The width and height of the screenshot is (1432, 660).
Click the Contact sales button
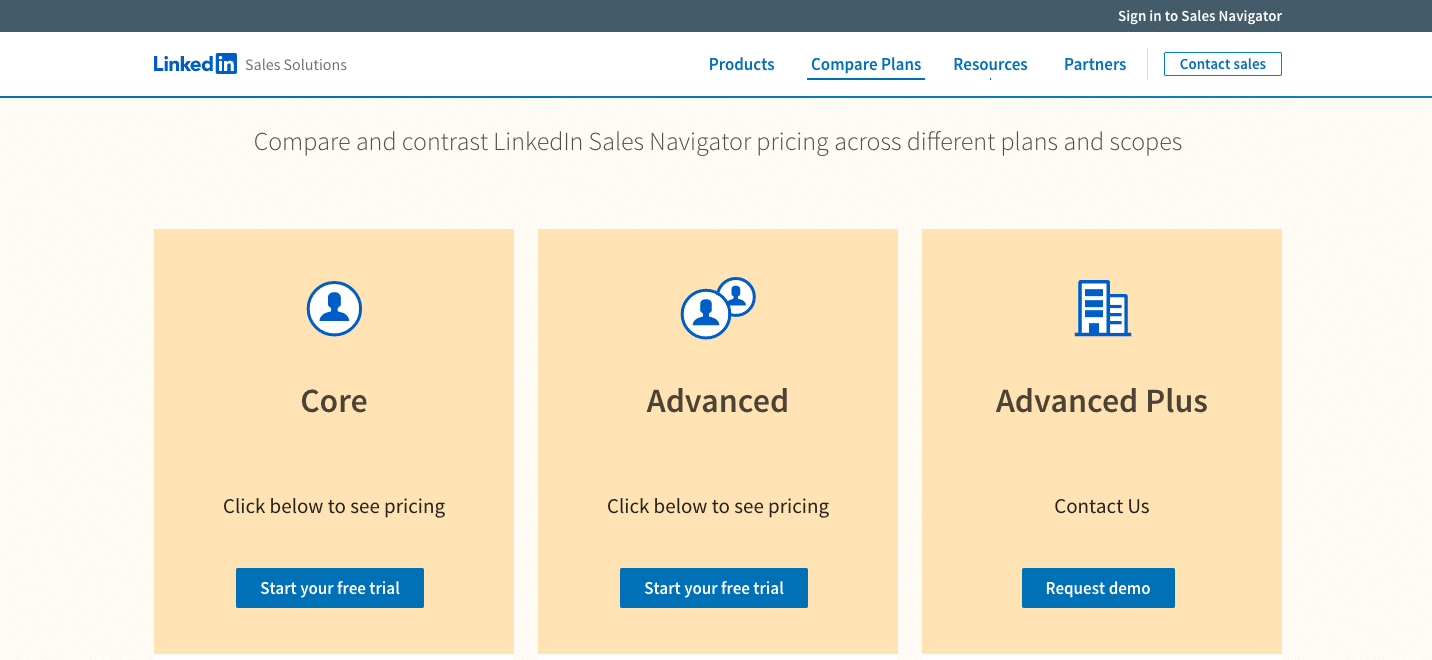(x=1222, y=63)
